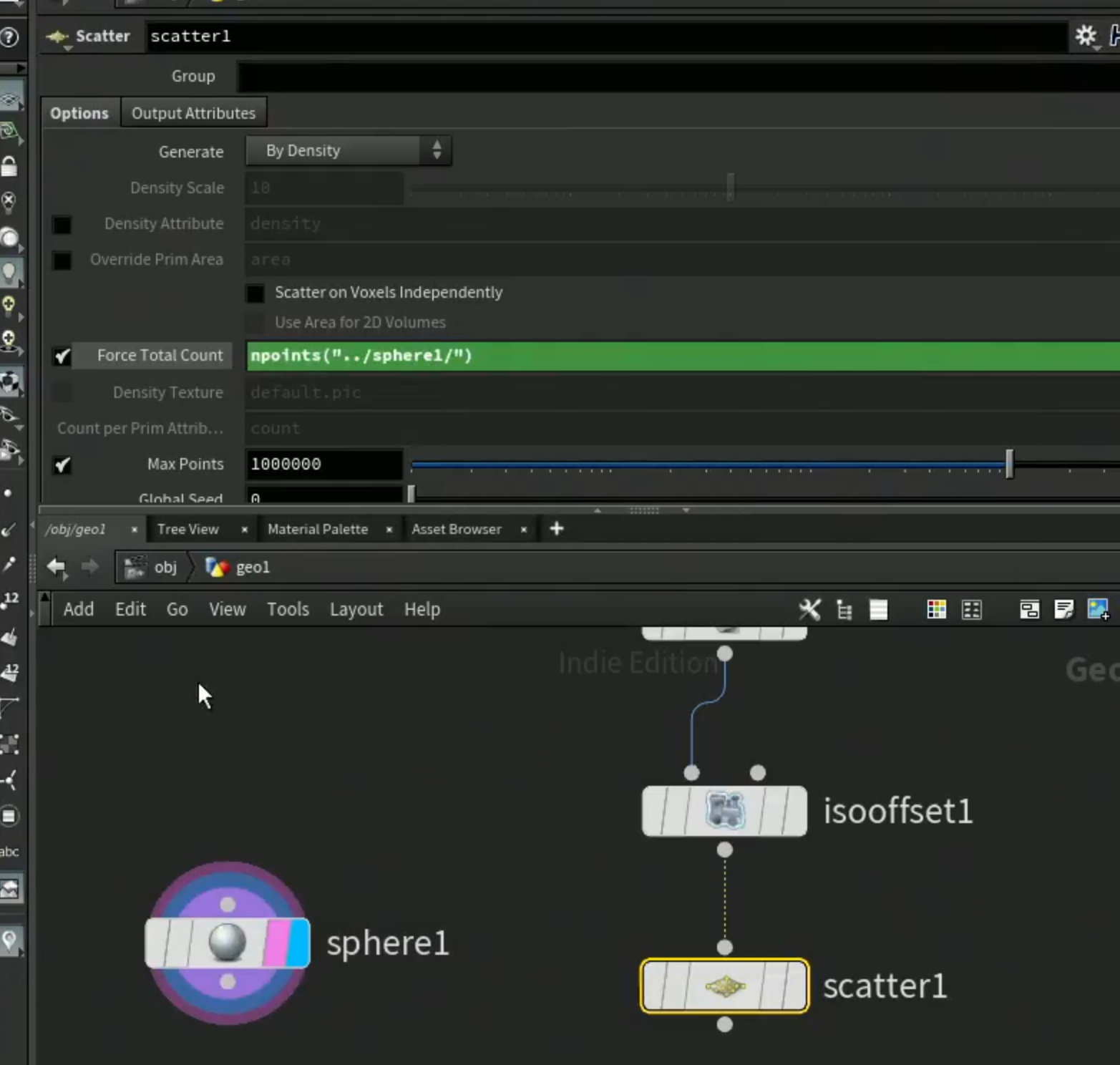
Task: Click the node network tools wrench icon
Action: [x=809, y=609]
